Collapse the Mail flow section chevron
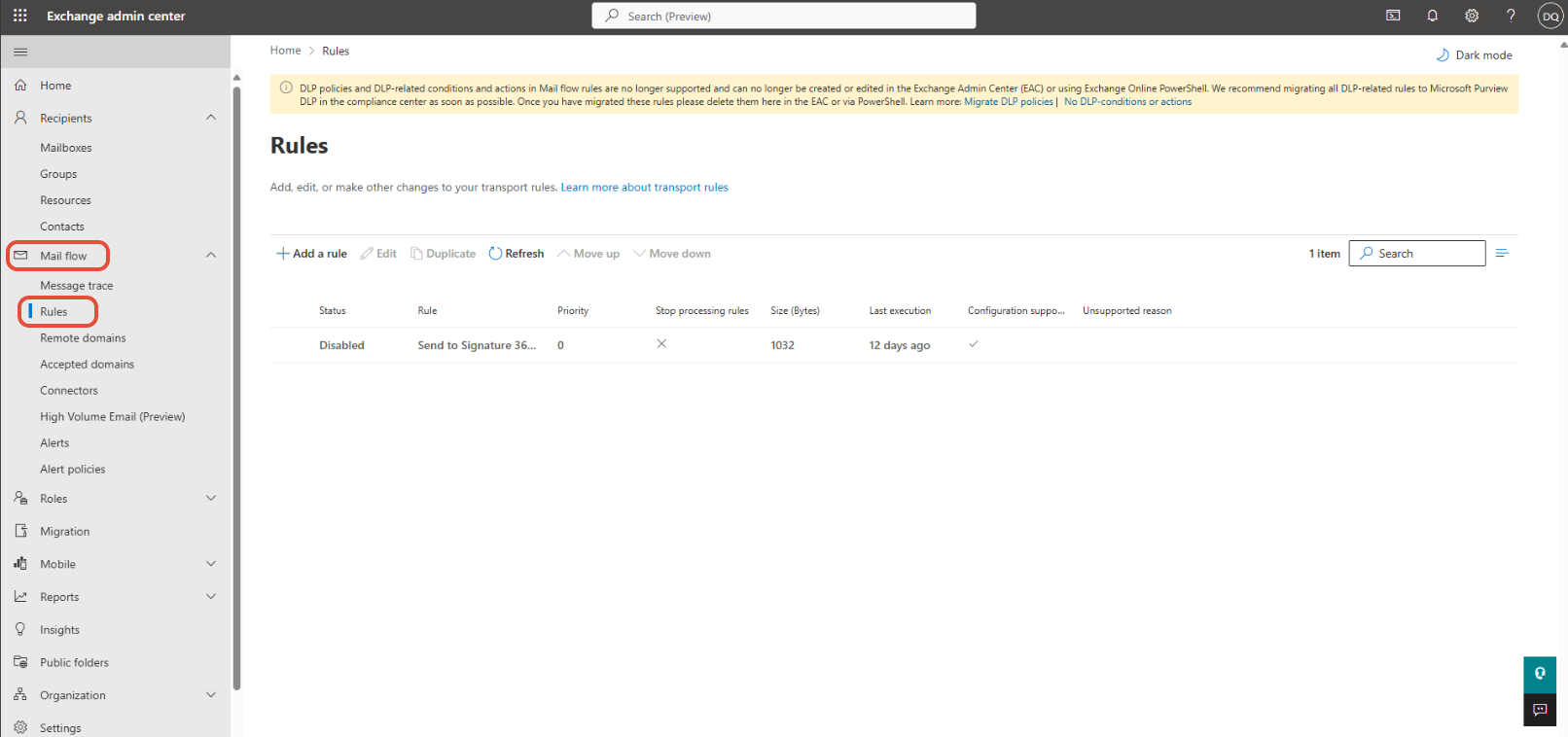 tap(211, 255)
